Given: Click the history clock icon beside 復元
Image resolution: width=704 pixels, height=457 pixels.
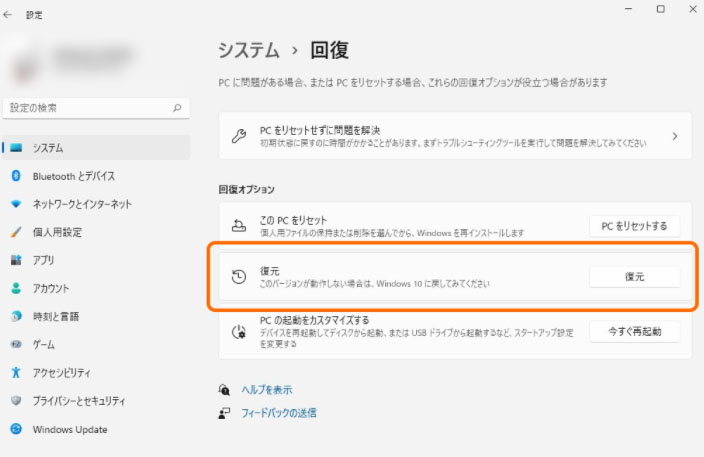Looking at the screenshot, I should [239, 277].
